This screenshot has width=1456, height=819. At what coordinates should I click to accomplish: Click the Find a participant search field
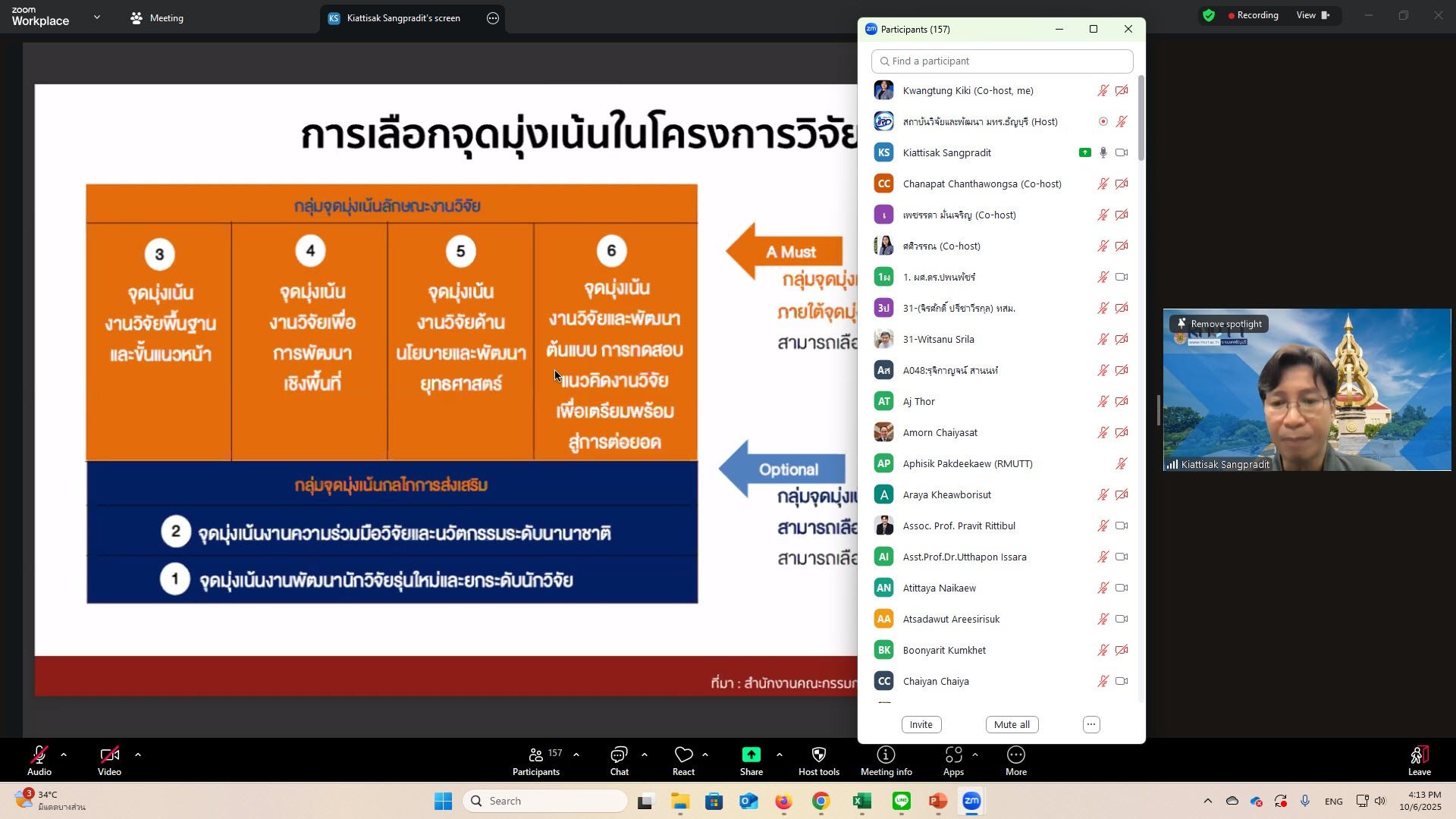[x=1003, y=61]
